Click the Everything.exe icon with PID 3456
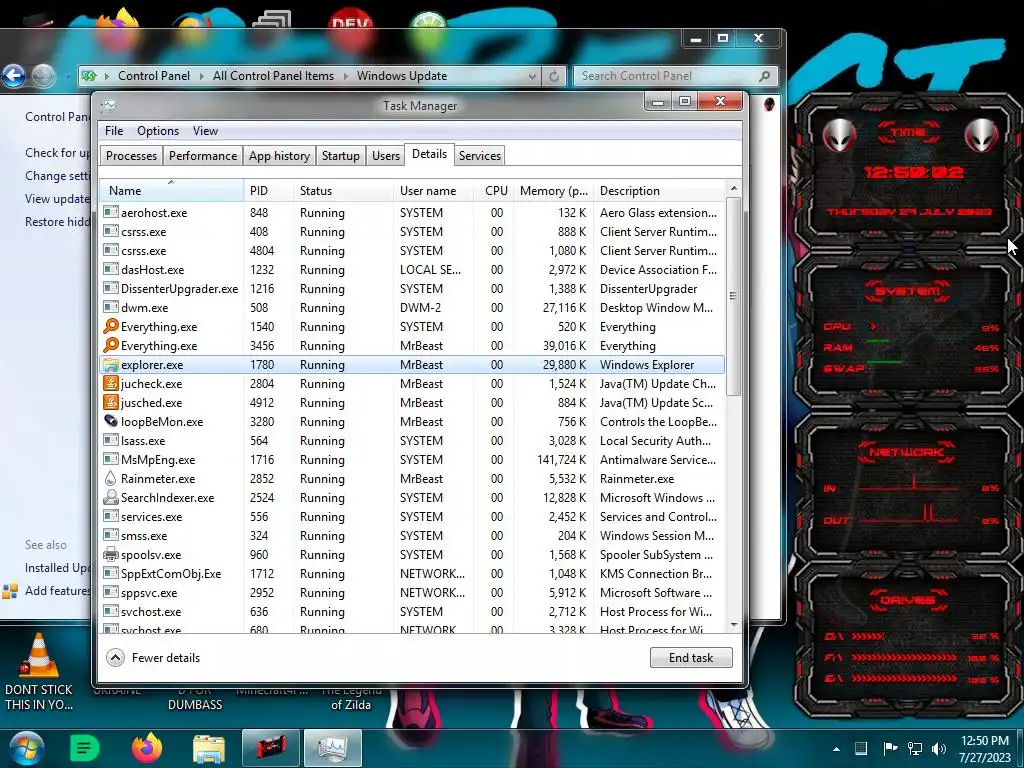1024x768 pixels. [x=110, y=345]
